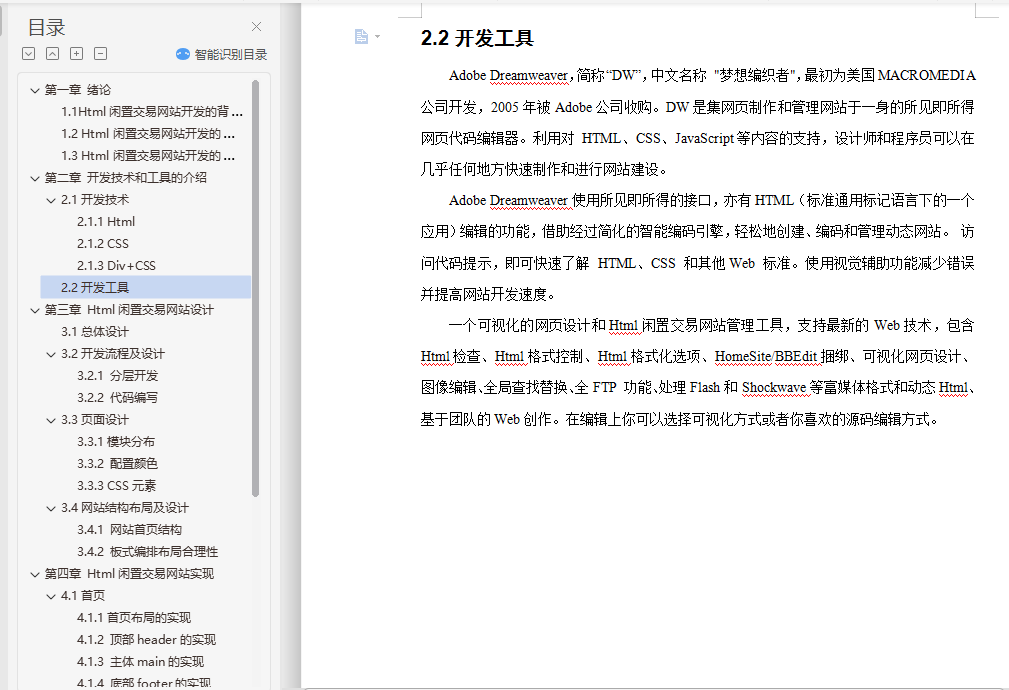This screenshot has width=1009, height=690.
Task: Collapse 第三章 Html闲置交易网站设计 chevron
Action: 35,310
